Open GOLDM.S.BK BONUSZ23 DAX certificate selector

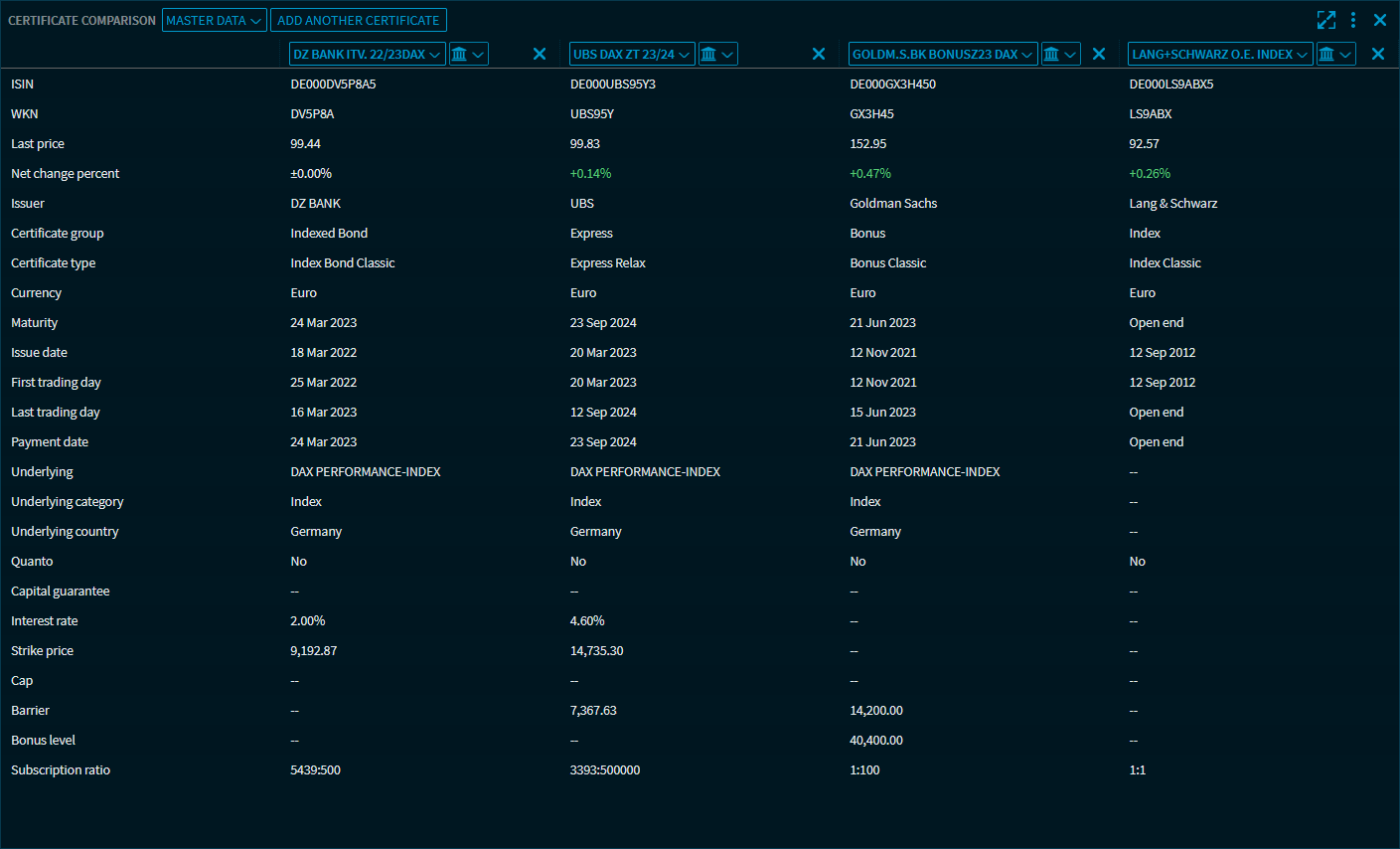pos(942,54)
